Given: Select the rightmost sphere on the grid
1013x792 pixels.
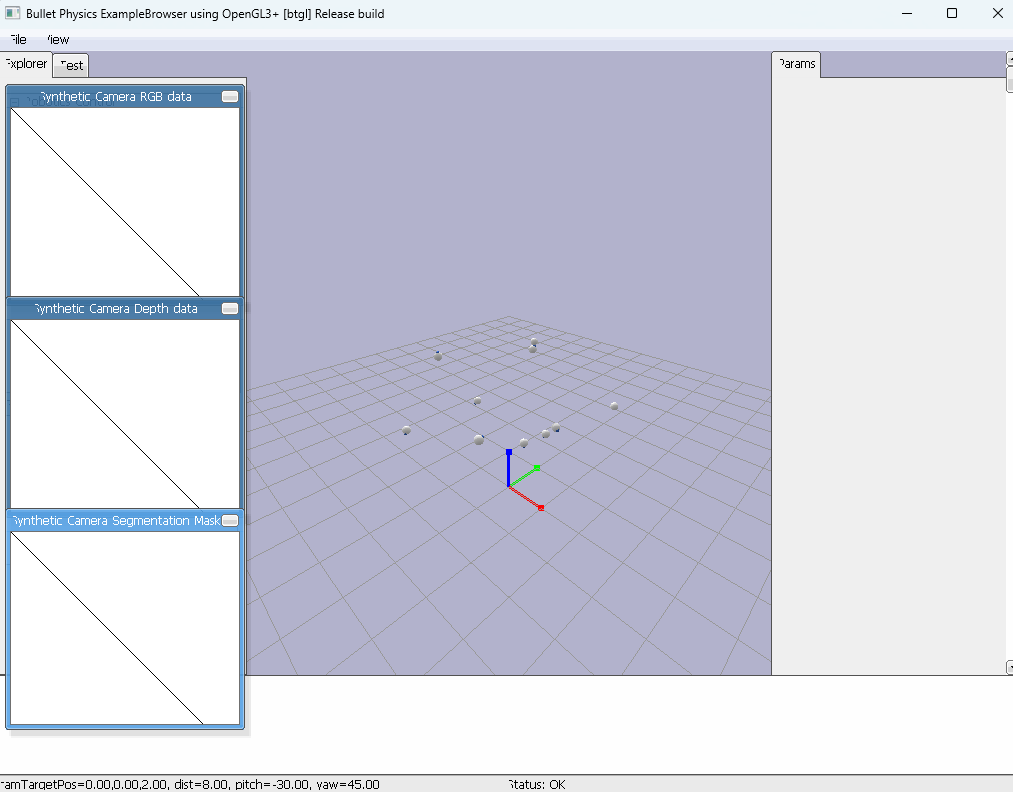Looking at the screenshot, I should (614, 406).
